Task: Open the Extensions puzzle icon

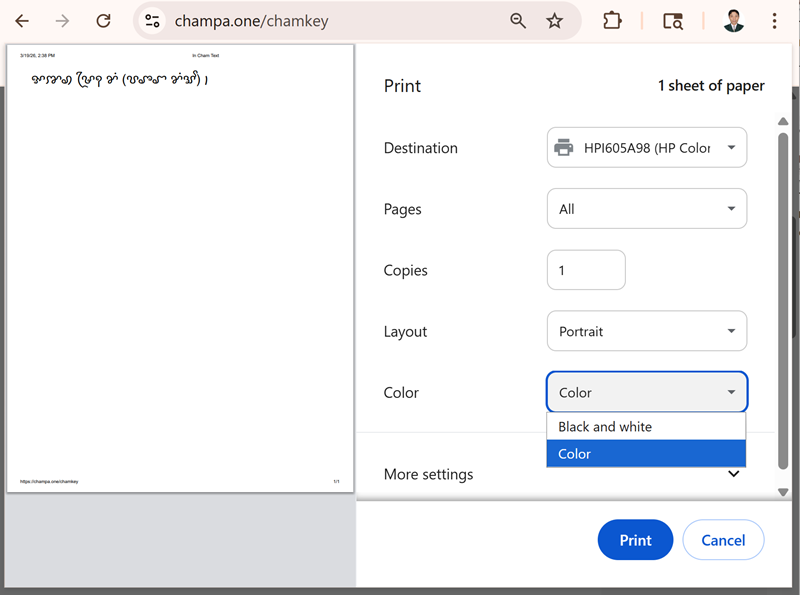Action: pyautogui.click(x=612, y=21)
